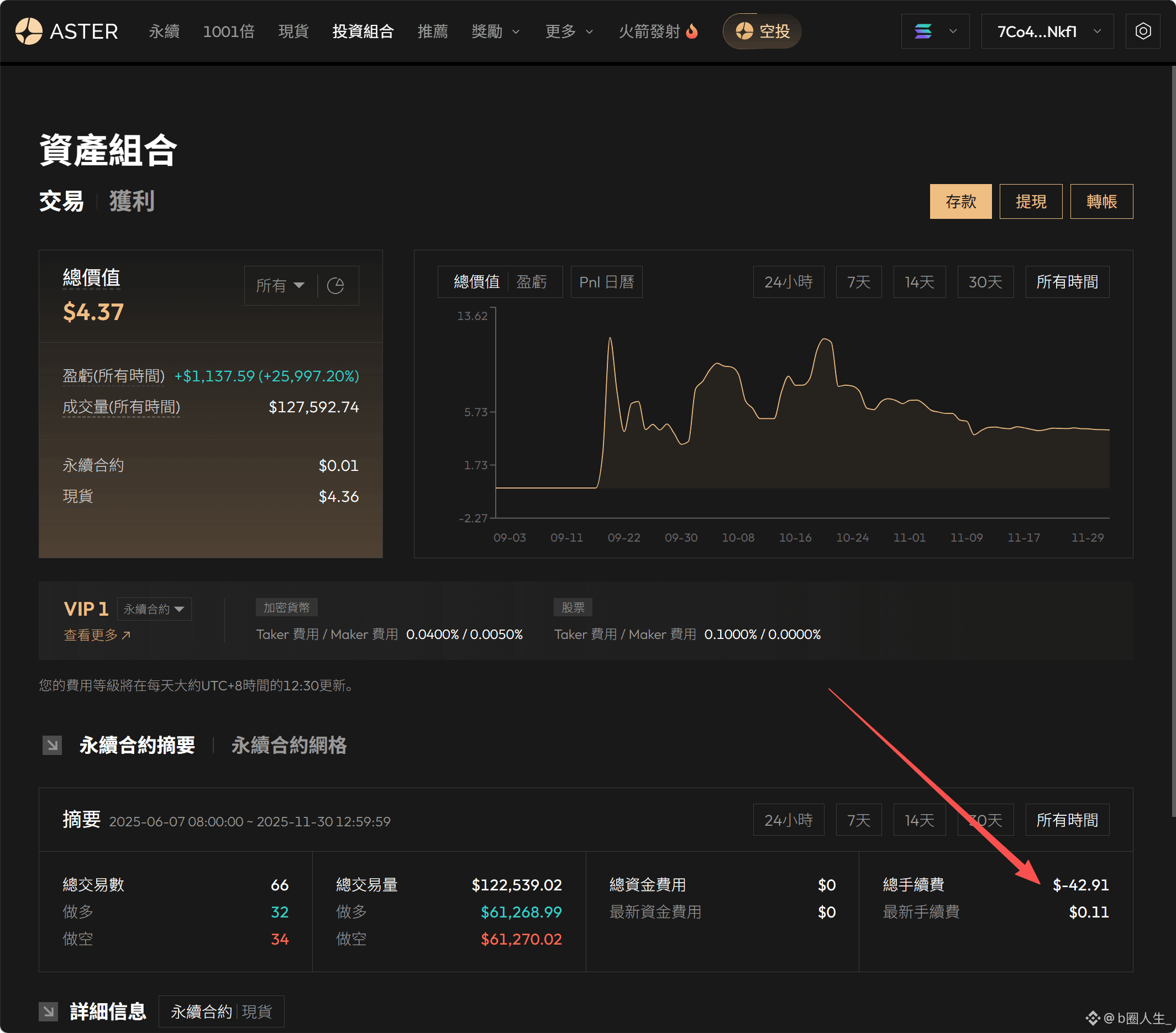The height and width of the screenshot is (1033, 1176).
Task: Switch to 永續合約網格 section
Action: coord(289,745)
